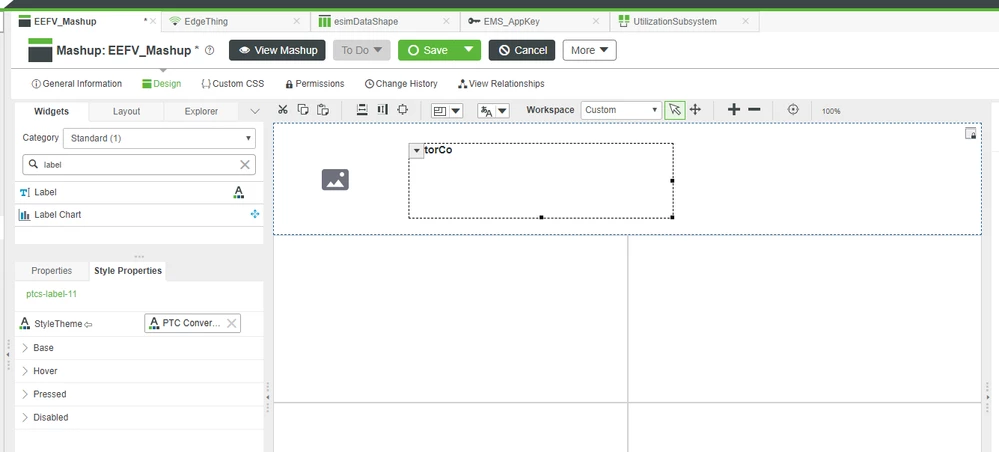Click the help question mark next to mashup name
This screenshot has width=999, height=452.
click(x=209, y=50)
